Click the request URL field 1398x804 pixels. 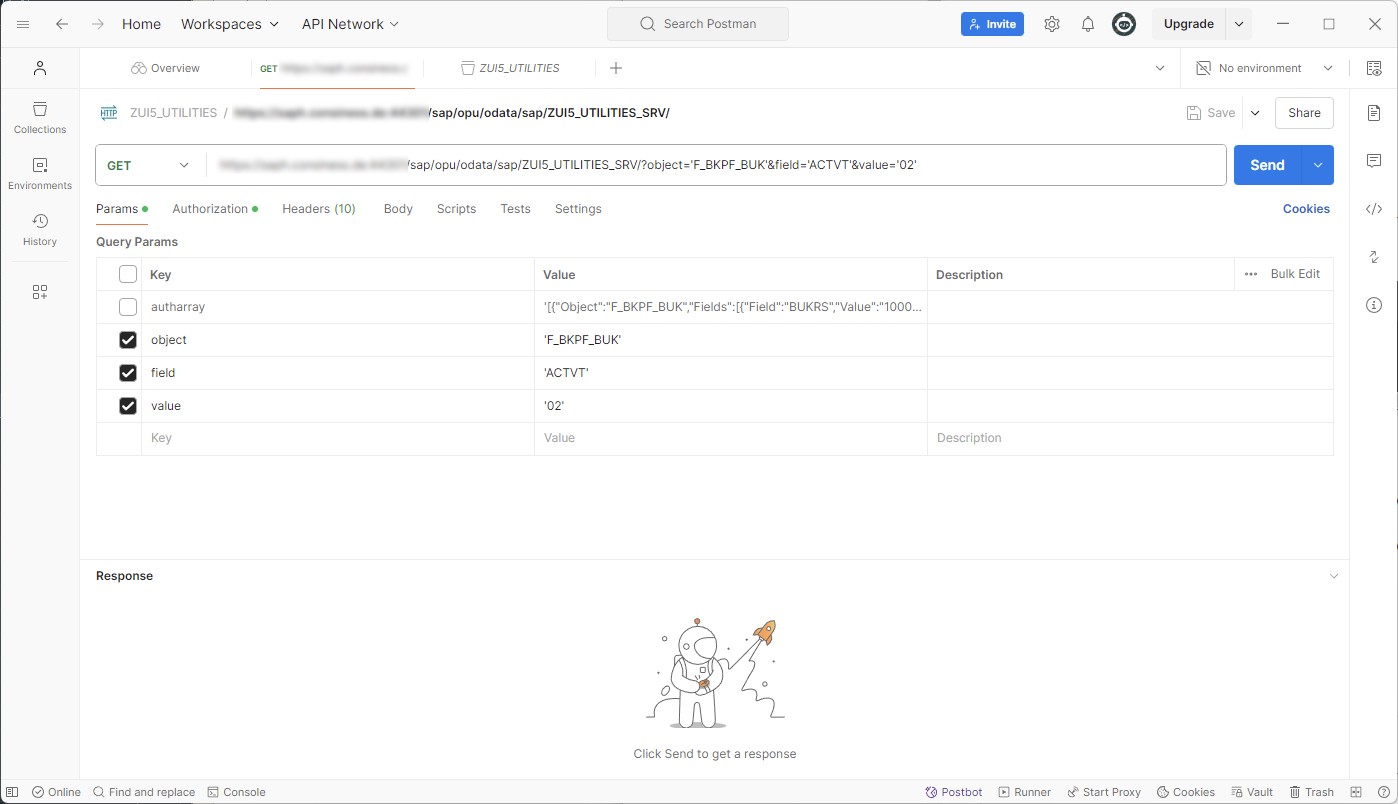tap(715, 165)
